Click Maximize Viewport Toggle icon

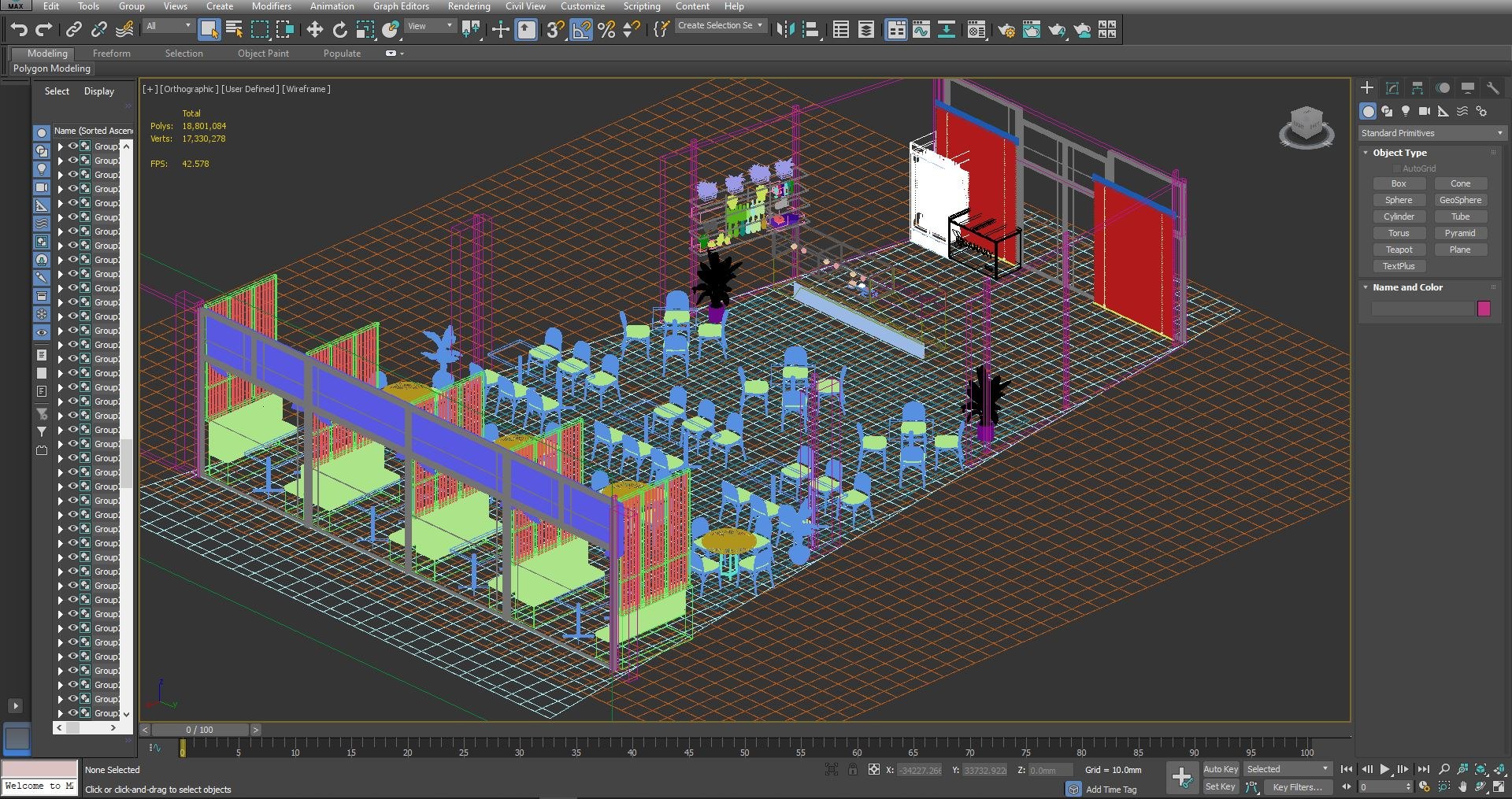1499,786
